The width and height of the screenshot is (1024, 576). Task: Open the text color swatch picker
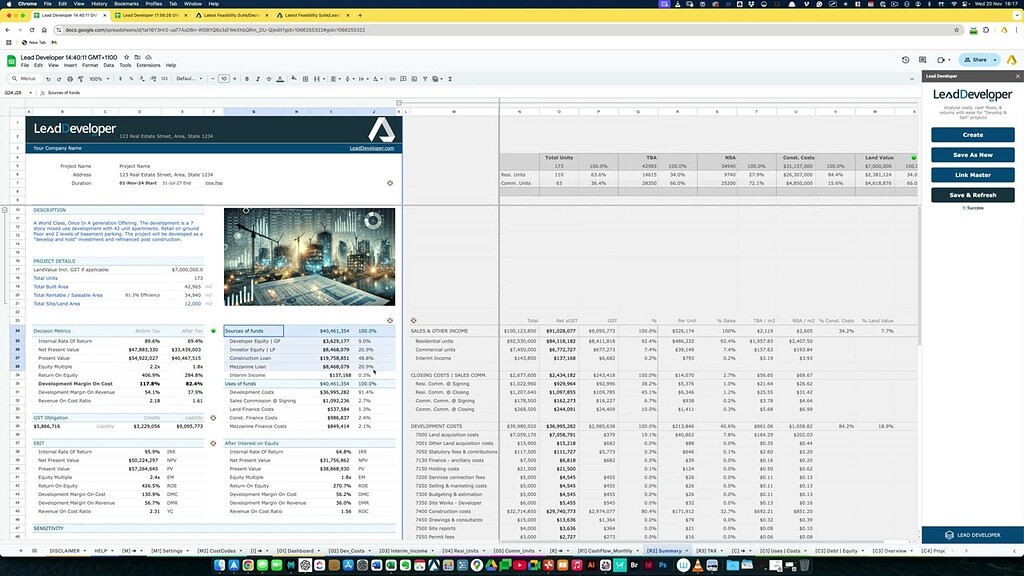(279, 78)
